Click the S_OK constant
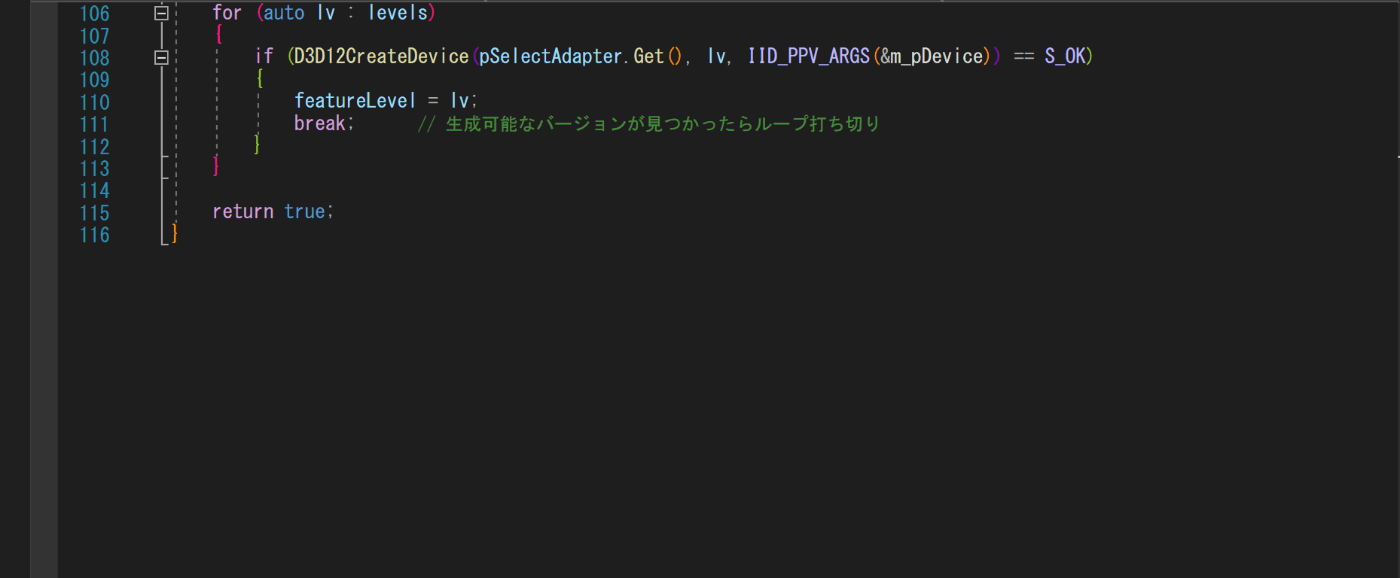This screenshot has width=1400, height=578. pyautogui.click(x=1064, y=57)
